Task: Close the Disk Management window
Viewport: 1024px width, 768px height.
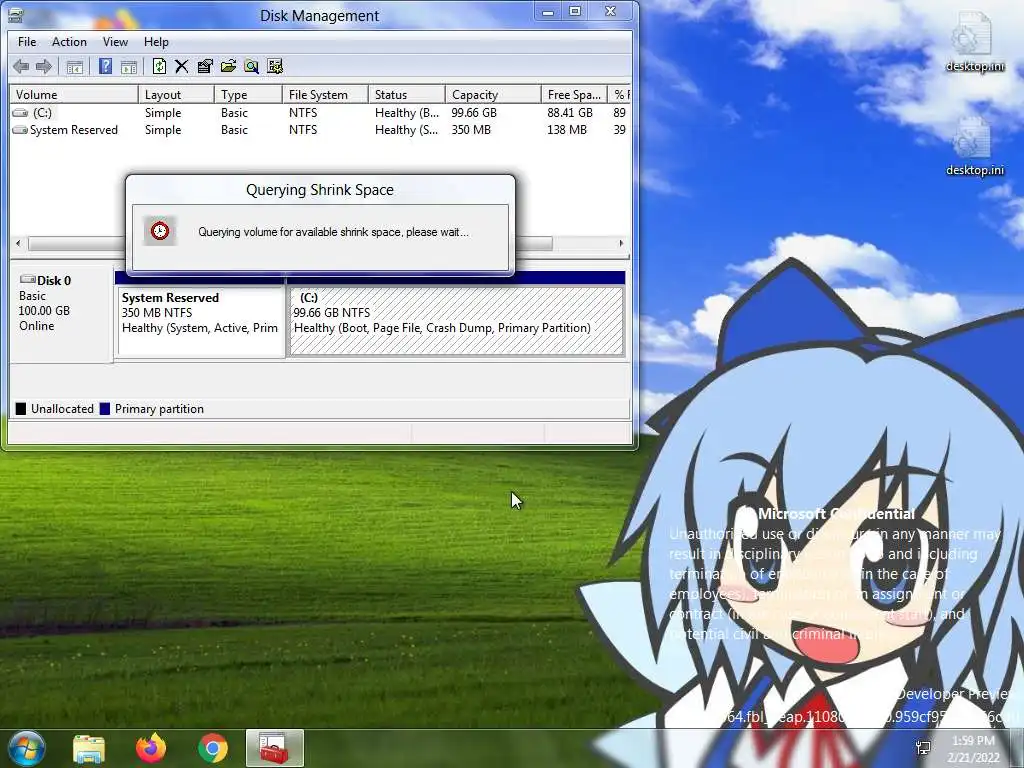Action: (x=611, y=11)
